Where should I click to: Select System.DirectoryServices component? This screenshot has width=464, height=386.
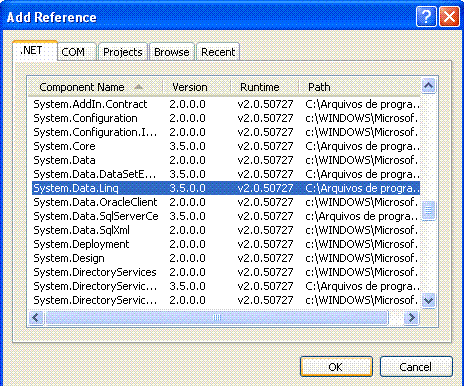[226, 272]
